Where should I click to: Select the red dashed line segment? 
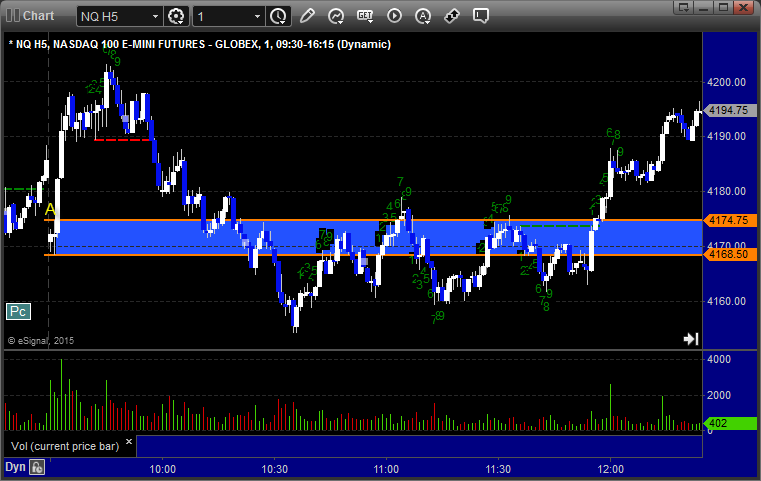(x=122, y=140)
